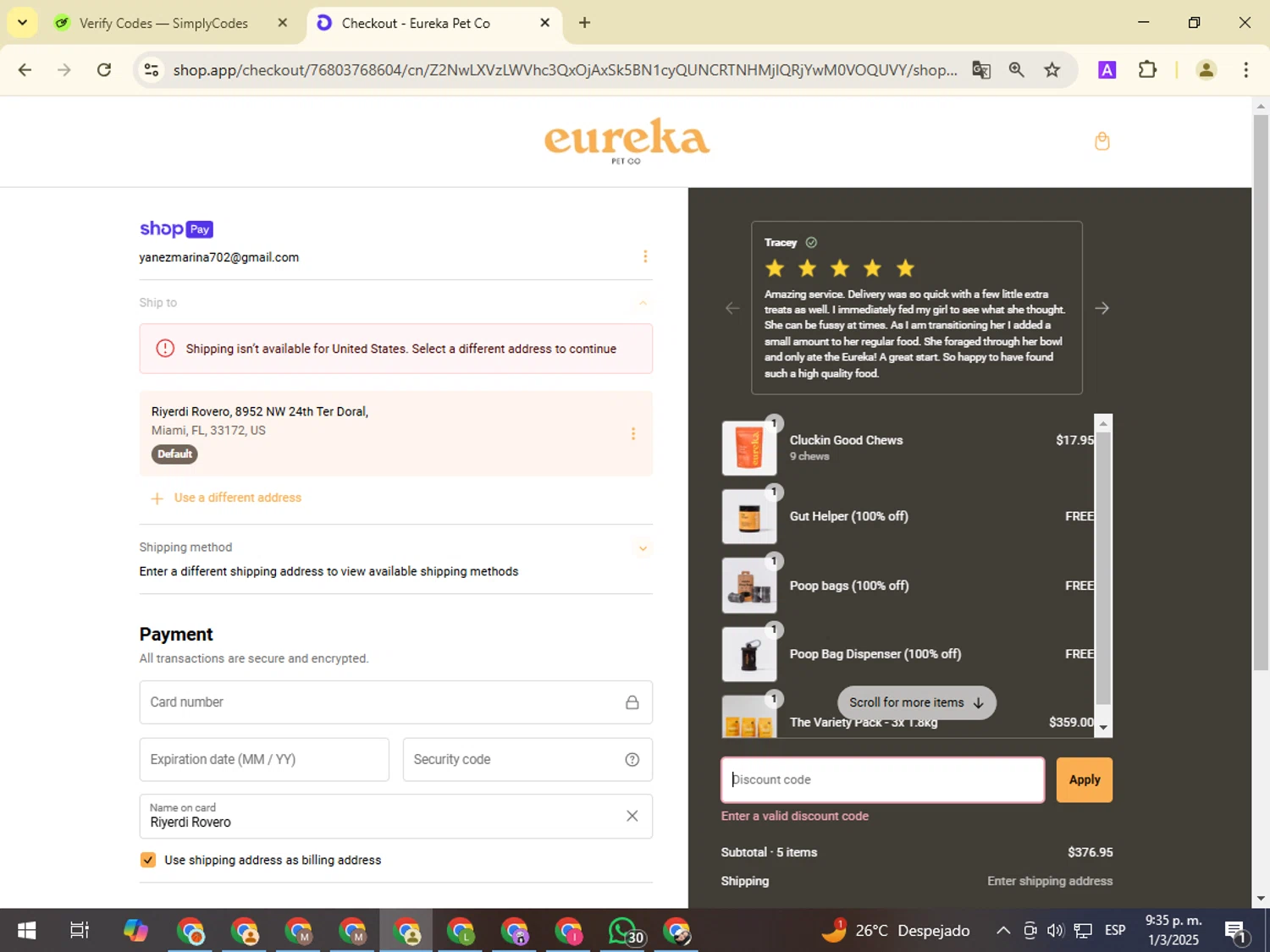Toggle use shipping address as billing address
Image resolution: width=1270 pixels, height=952 pixels.
(x=148, y=860)
